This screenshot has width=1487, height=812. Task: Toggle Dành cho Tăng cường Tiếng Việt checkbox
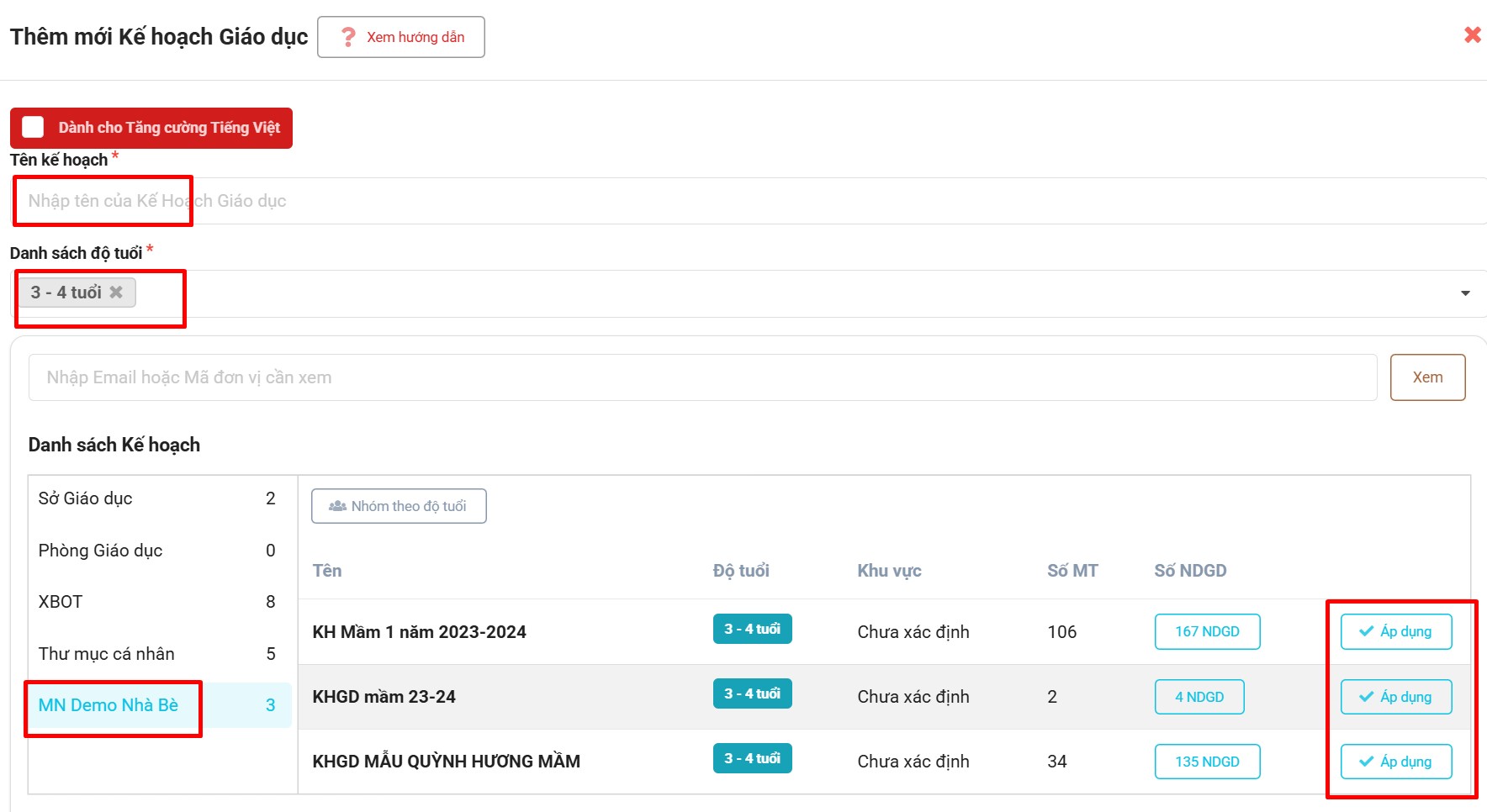point(33,128)
